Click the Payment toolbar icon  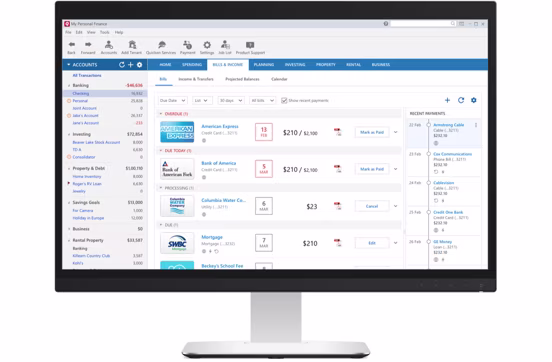[x=187, y=45]
